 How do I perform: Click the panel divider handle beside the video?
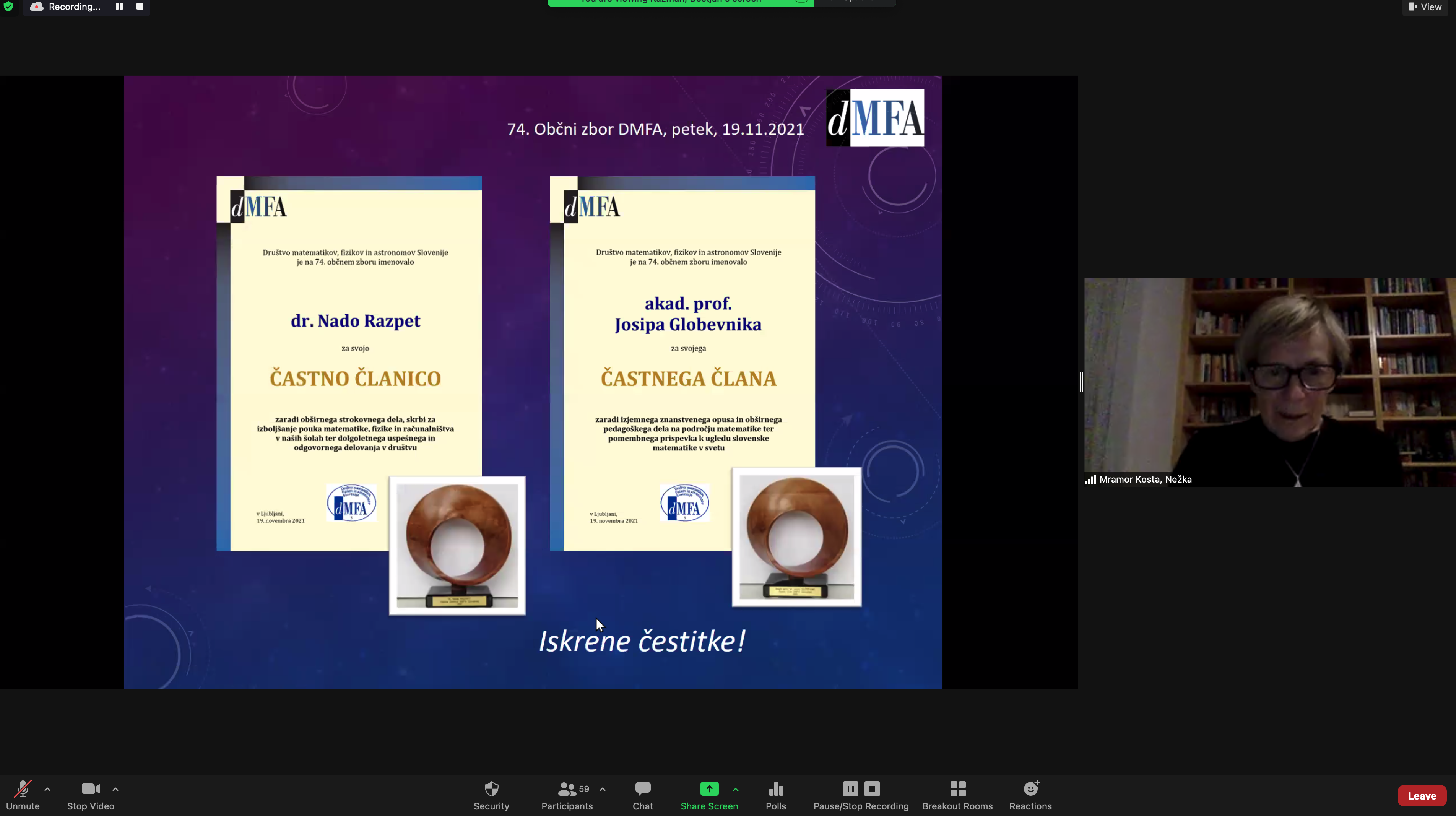(1081, 382)
